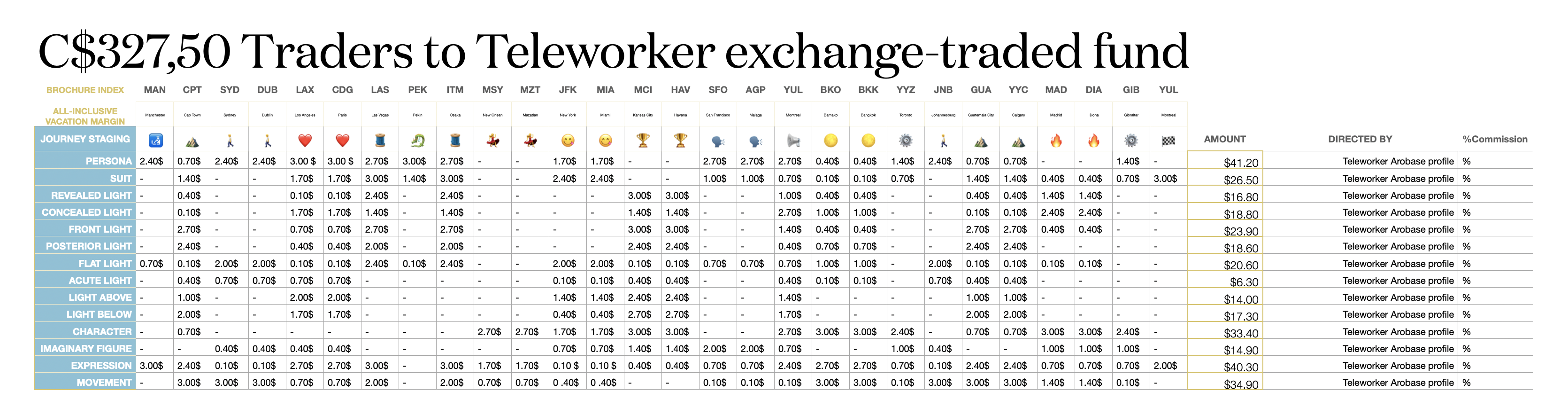This screenshot has height=407, width=1568.
Task: Select the IMAGINARY FIGURE row header
Action: (85, 349)
